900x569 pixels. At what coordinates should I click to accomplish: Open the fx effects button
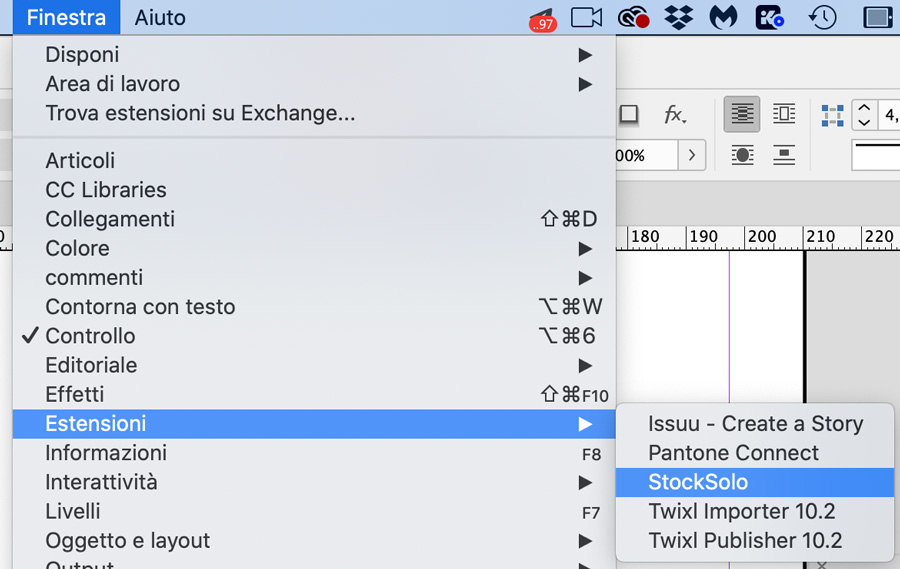pos(674,114)
